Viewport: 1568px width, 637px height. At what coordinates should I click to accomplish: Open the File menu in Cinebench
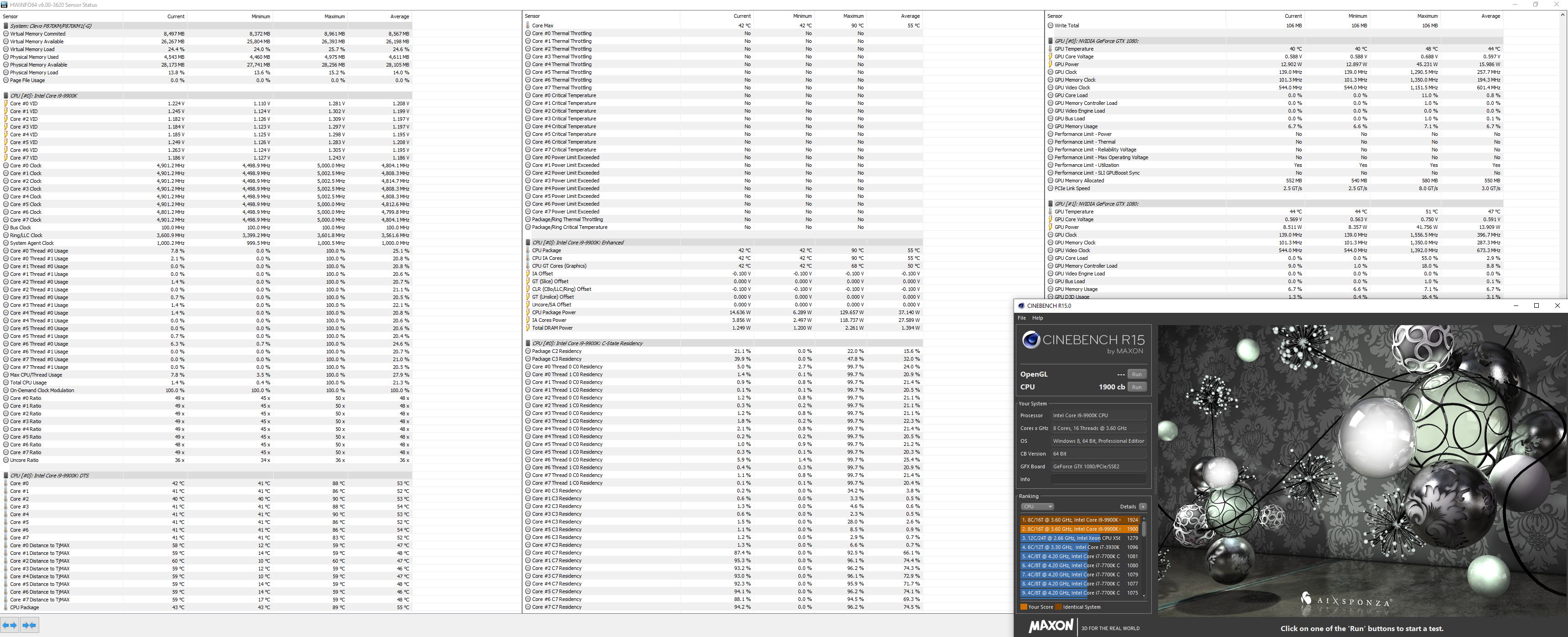pos(1022,318)
